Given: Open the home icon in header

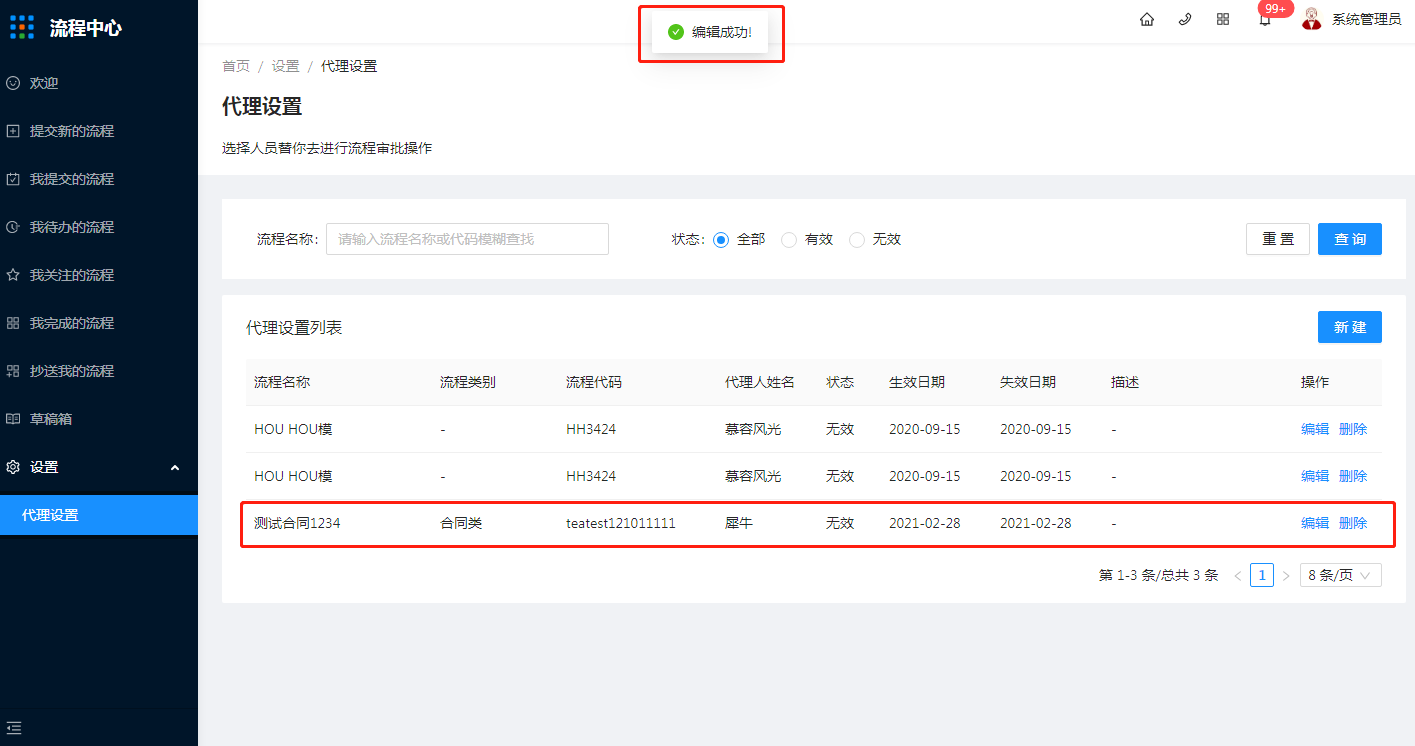Looking at the screenshot, I should pos(1147,19).
